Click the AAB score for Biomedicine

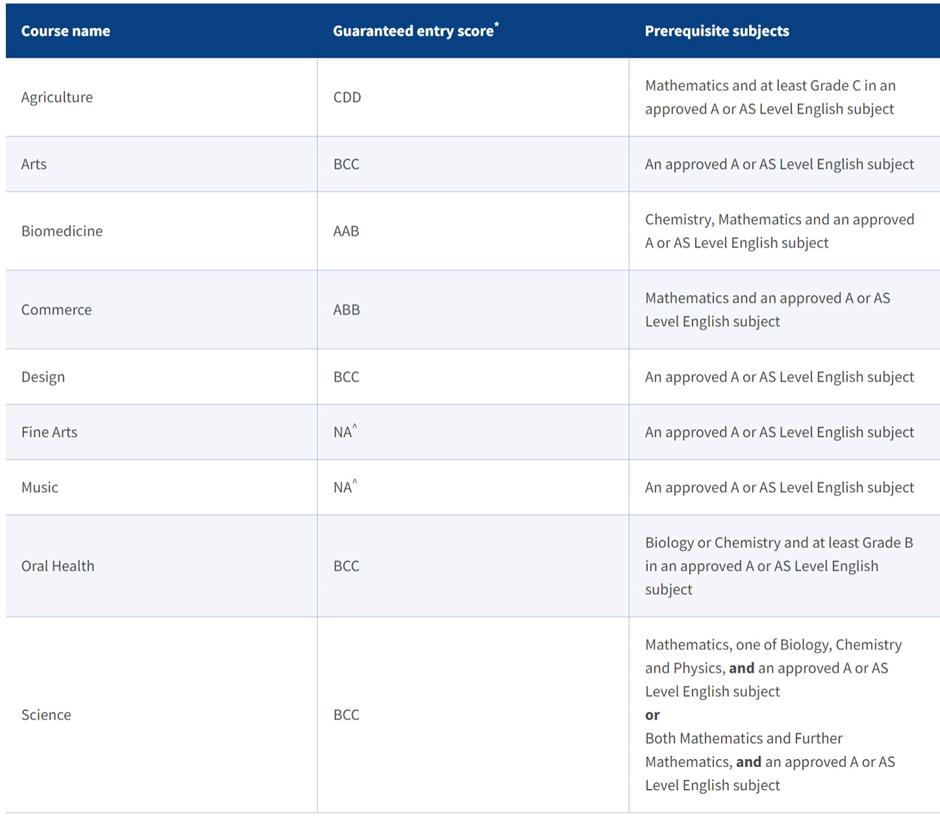click(346, 231)
